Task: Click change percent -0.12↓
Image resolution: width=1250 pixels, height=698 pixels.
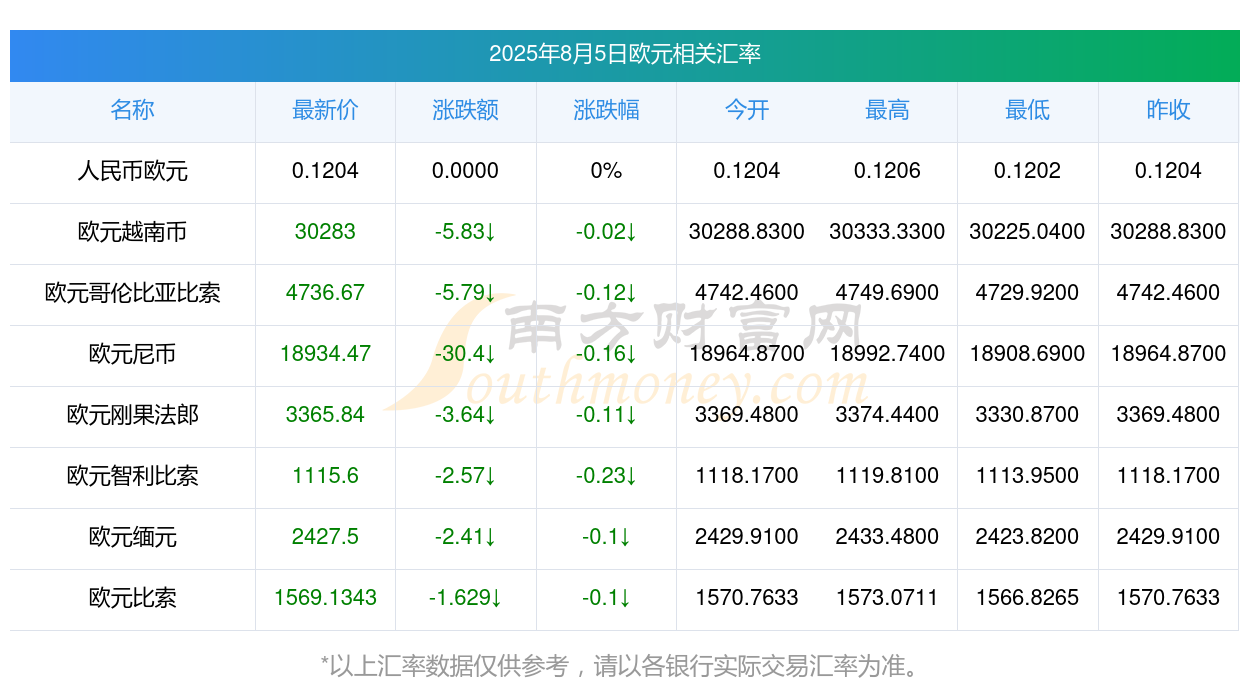Action: (606, 293)
